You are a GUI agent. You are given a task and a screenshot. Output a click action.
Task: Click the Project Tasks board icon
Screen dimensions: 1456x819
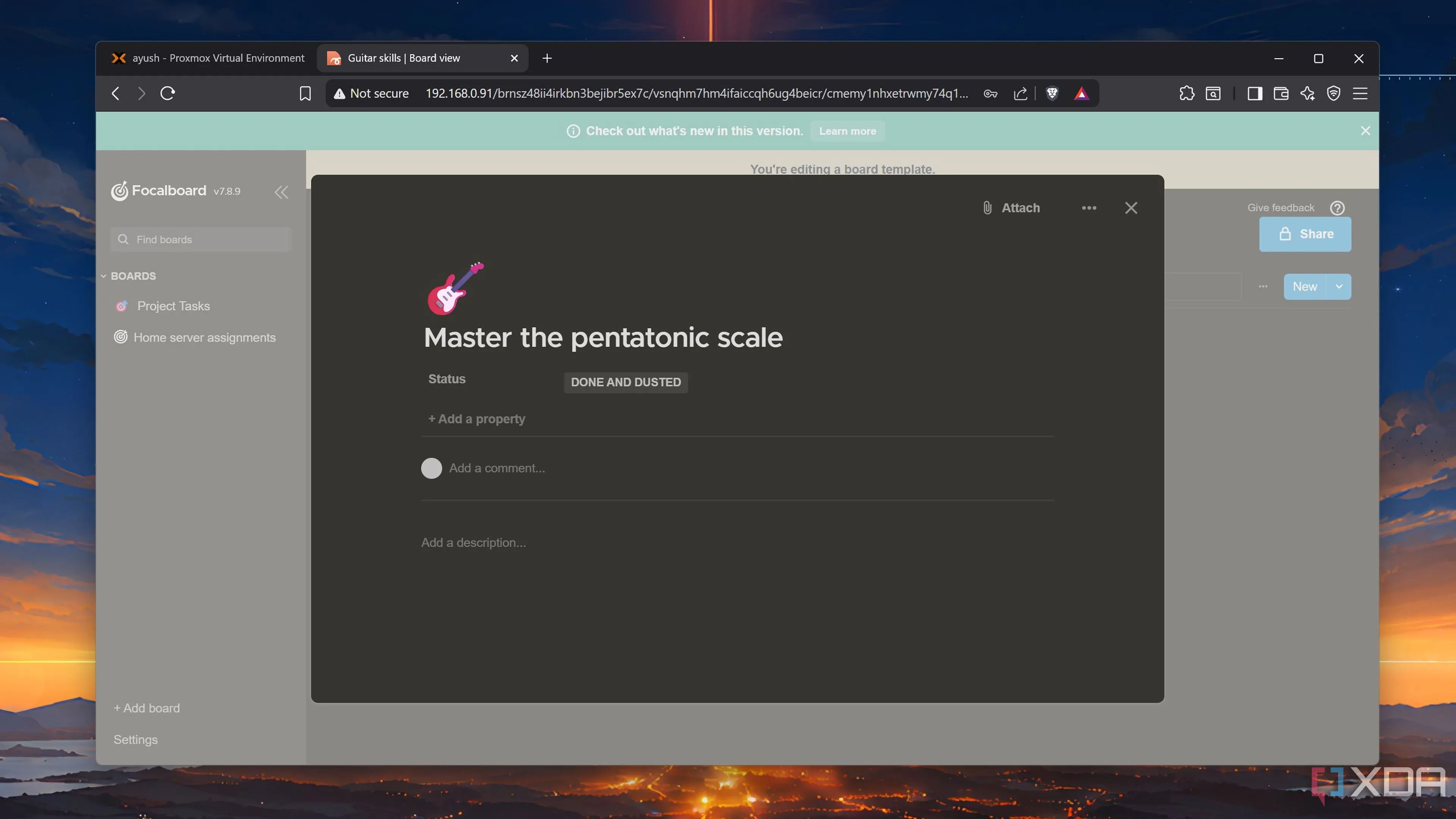coord(121,306)
